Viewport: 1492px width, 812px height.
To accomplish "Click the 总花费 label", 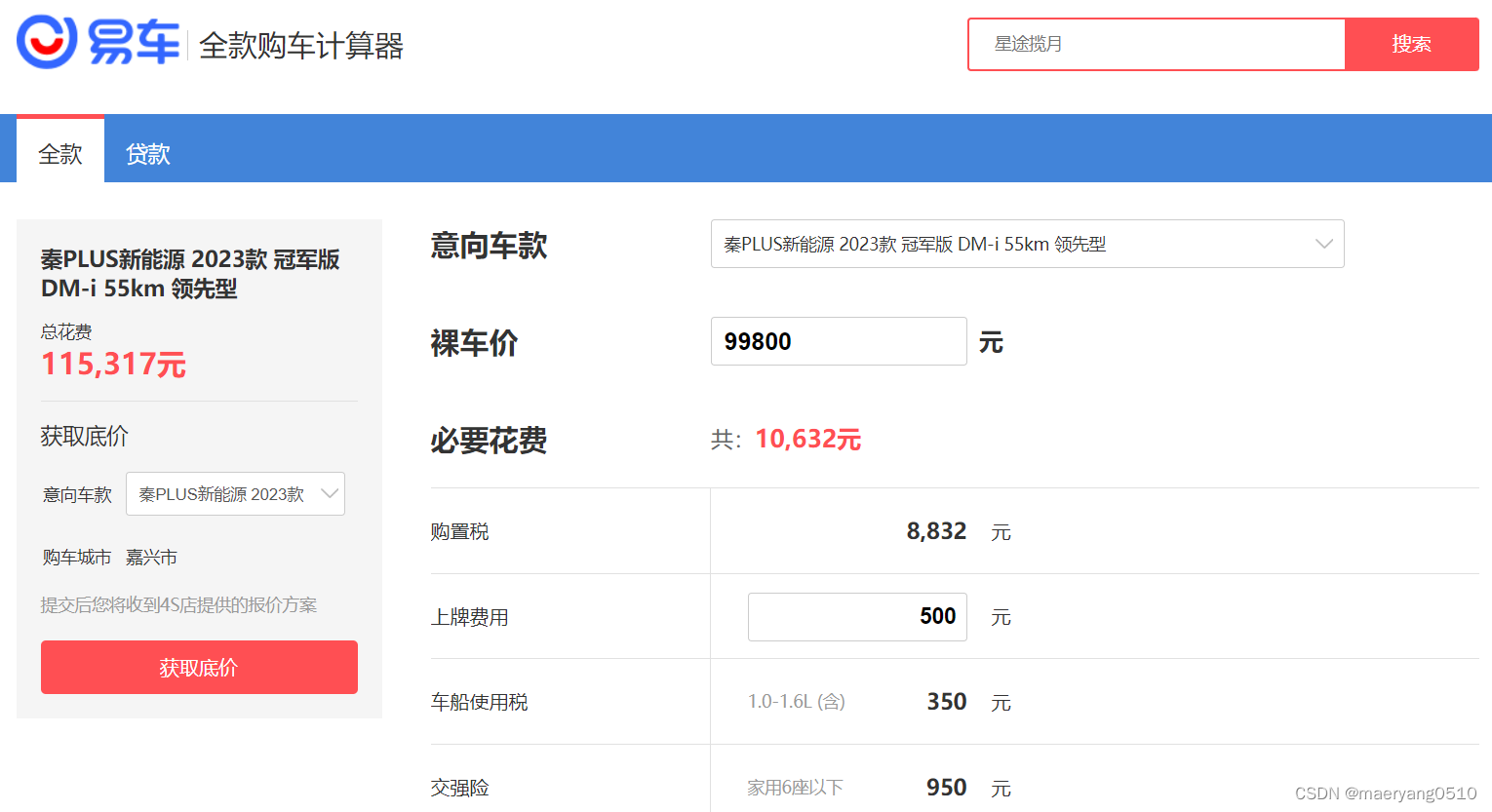I will [66, 332].
